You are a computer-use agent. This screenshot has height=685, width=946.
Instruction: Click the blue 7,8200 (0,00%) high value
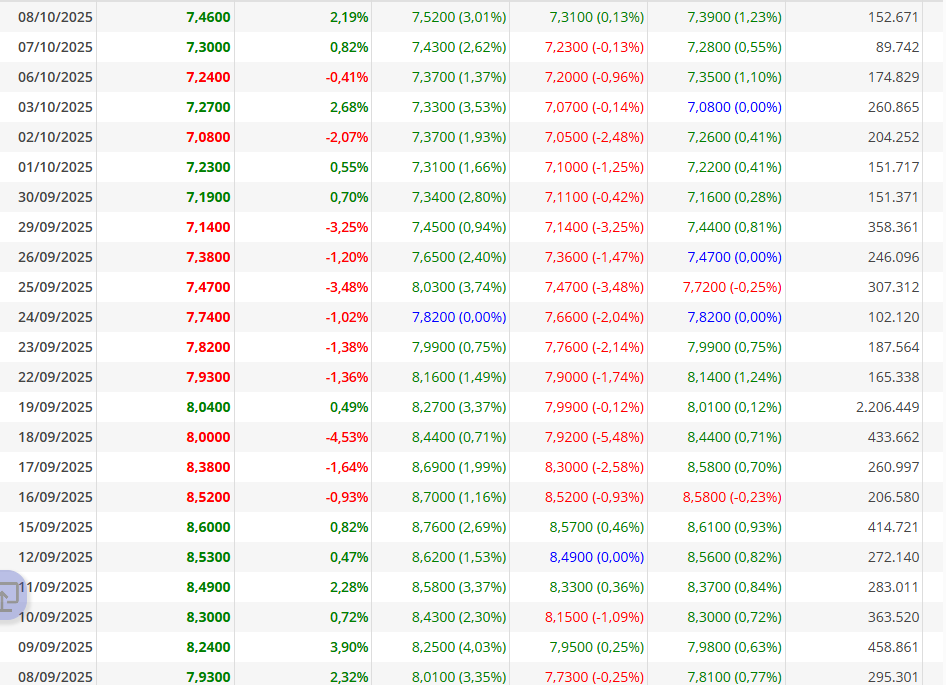click(x=459, y=317)
